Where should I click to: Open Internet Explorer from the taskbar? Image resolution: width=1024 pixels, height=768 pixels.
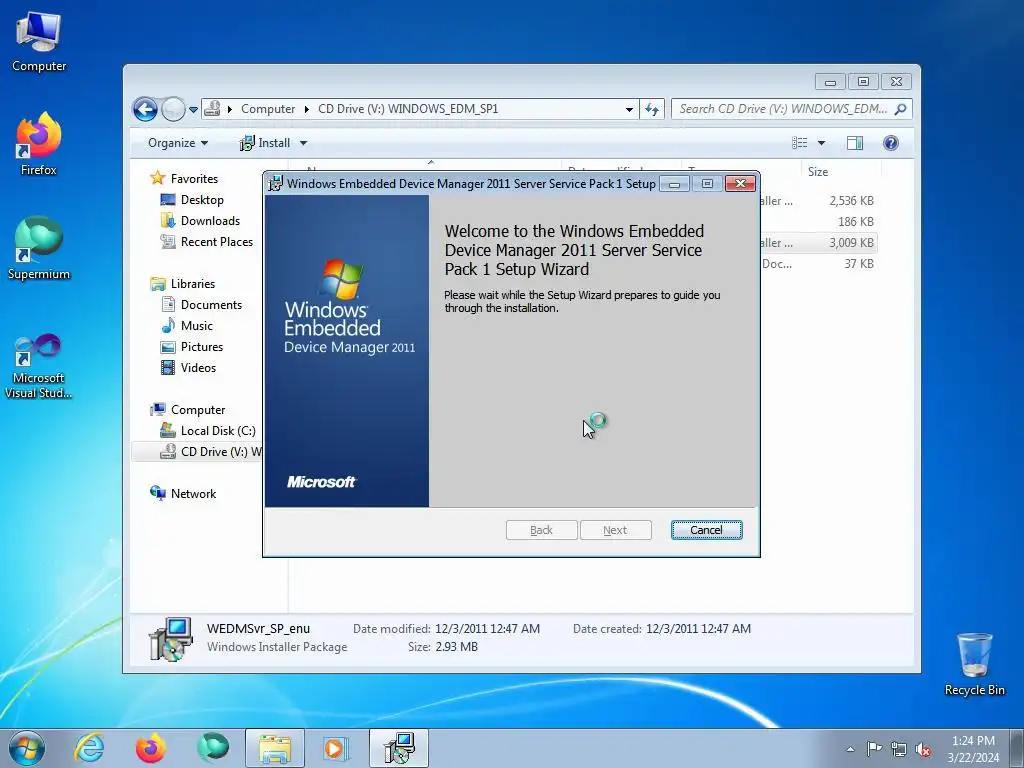coord(89,748)
